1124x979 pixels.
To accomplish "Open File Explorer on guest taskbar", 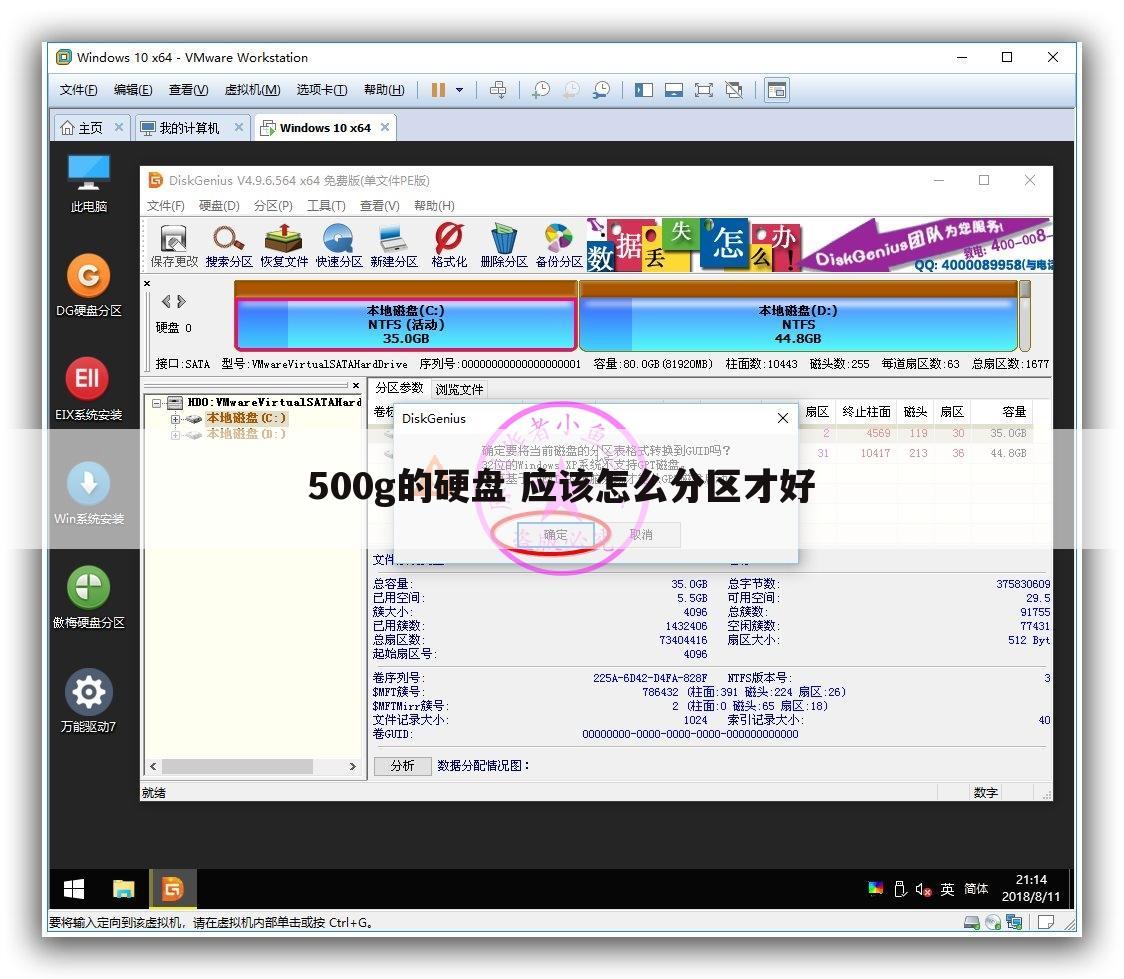I will pos(123,889).
